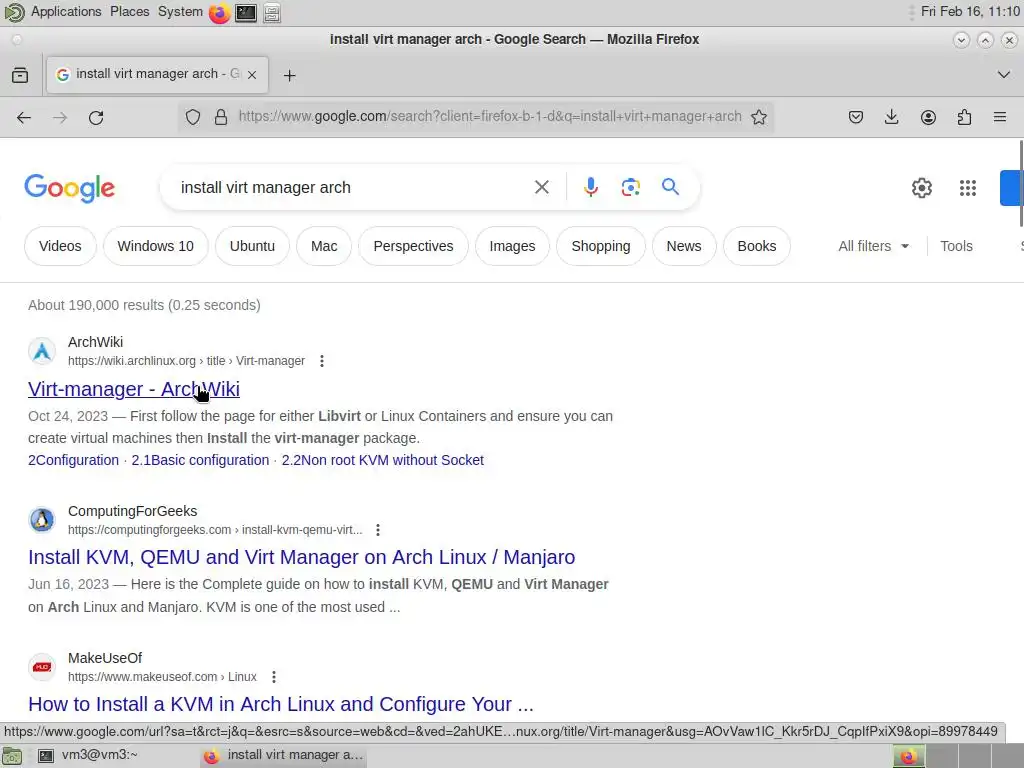Open the MATE menu logo icon
The height and width of the screenshot is (768, 1024).
click(x=14, y=12)
